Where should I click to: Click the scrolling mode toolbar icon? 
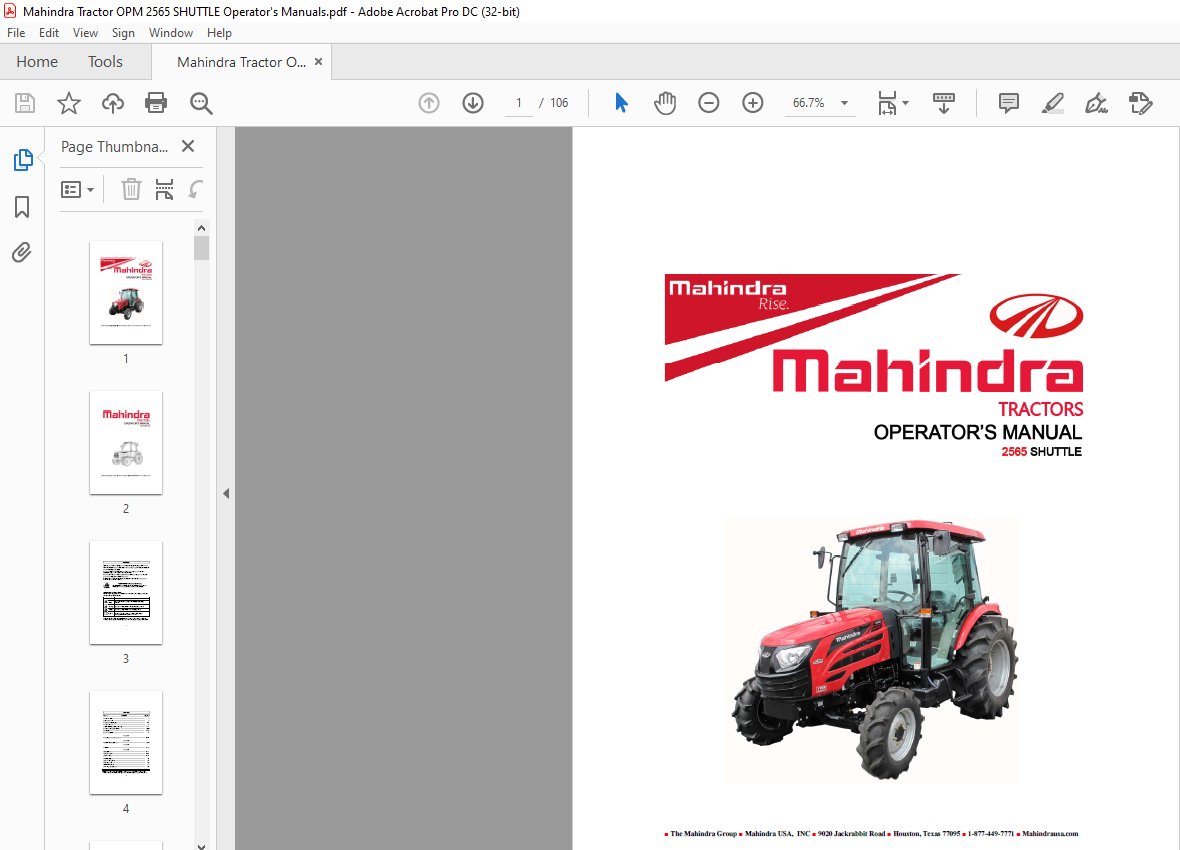click(943, 103)
